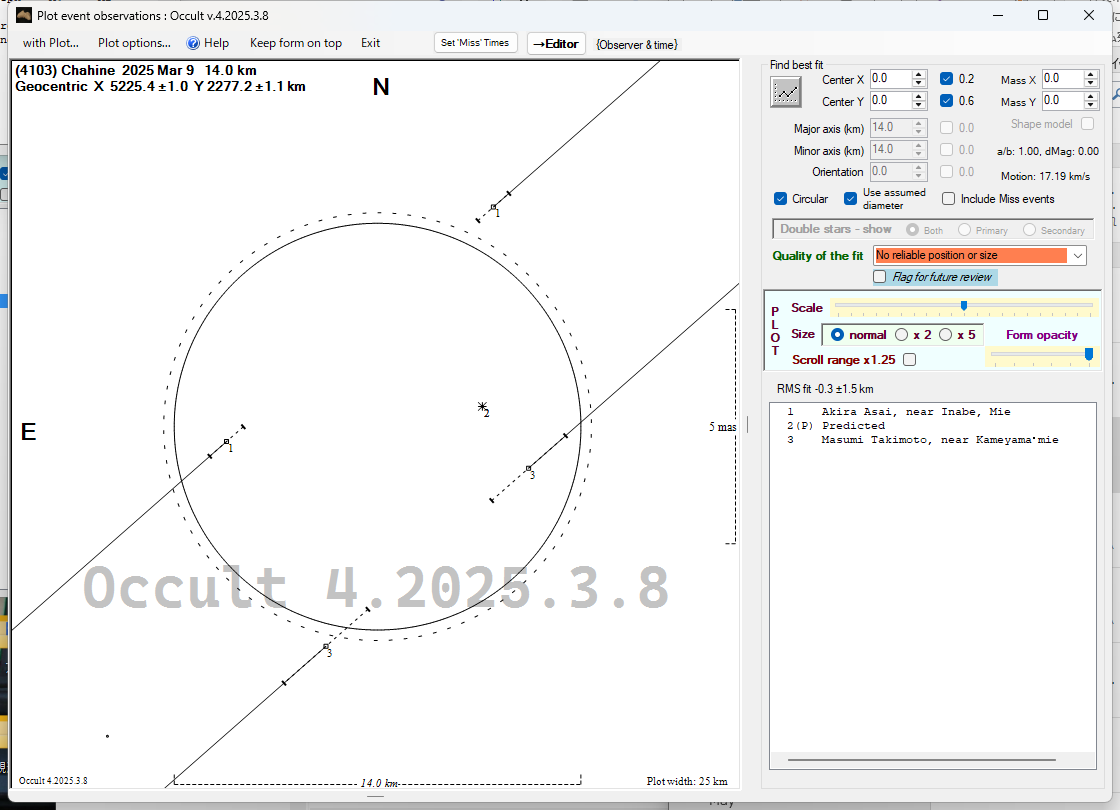Enable Include Miss events checkbox

pyautogui.click(x=949, y=199)
